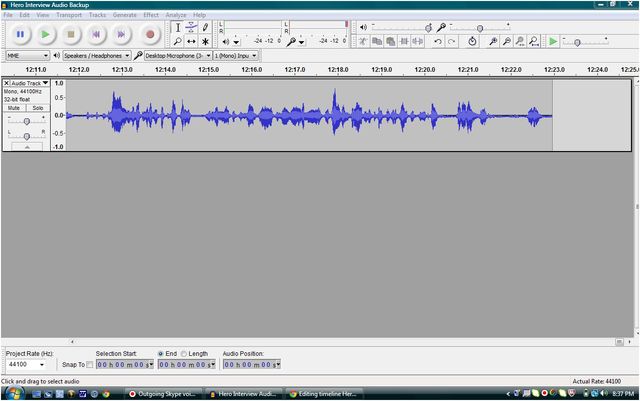This screenshot has width=640, height=401.
Task: Solo the Audio Track
Action: pos(38,108)
